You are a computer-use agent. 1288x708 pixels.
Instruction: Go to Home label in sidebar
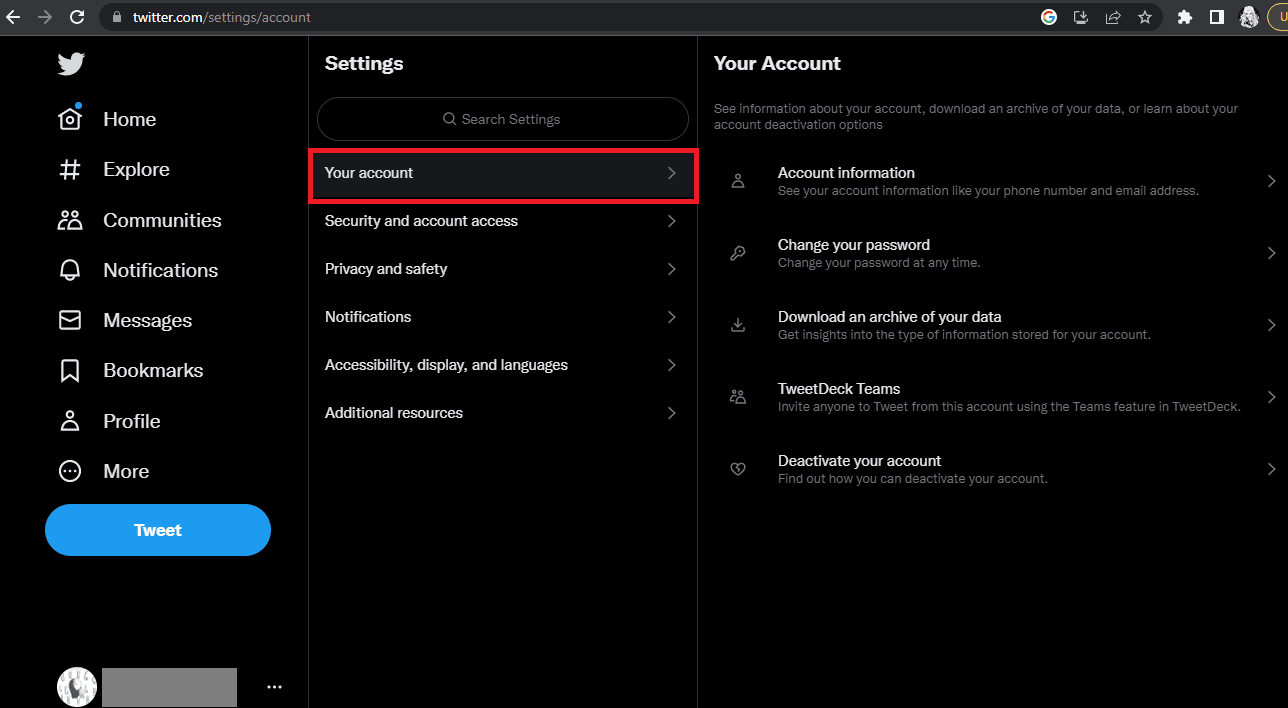(130, 119)
